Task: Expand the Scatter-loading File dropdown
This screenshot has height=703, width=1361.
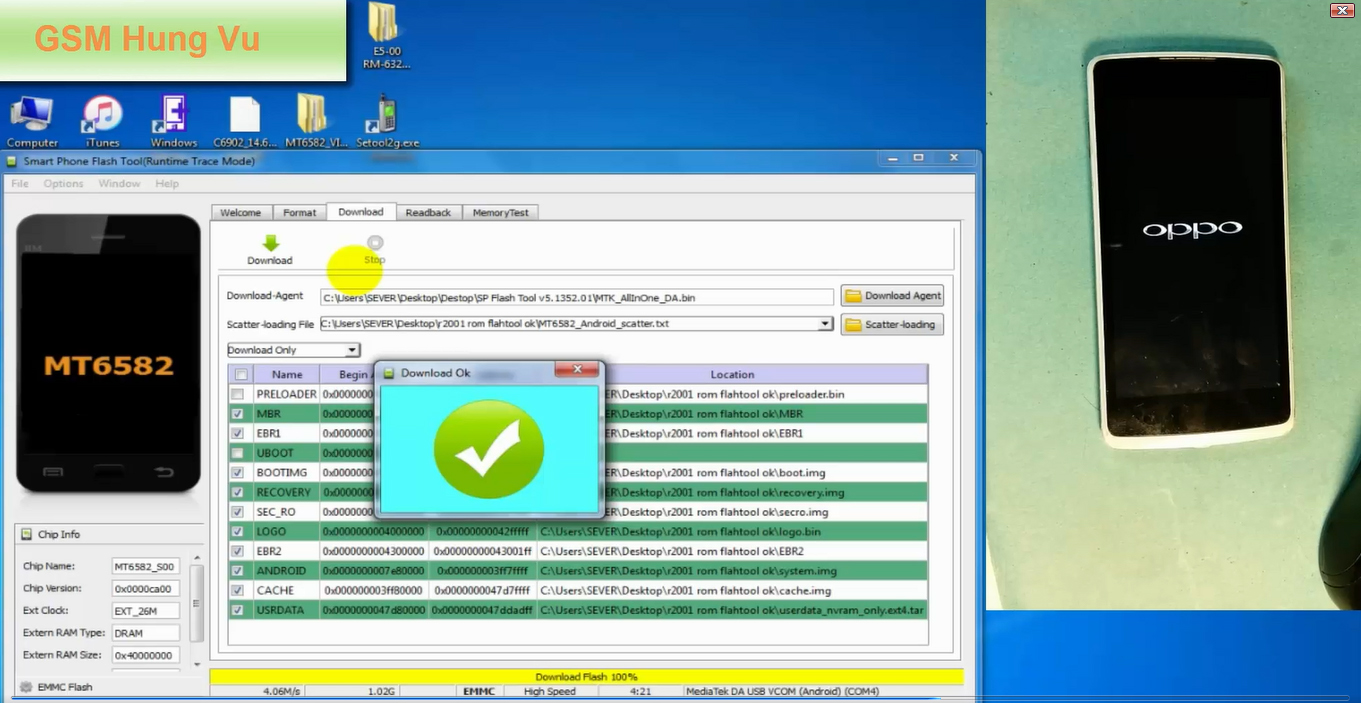Action: 825,323
